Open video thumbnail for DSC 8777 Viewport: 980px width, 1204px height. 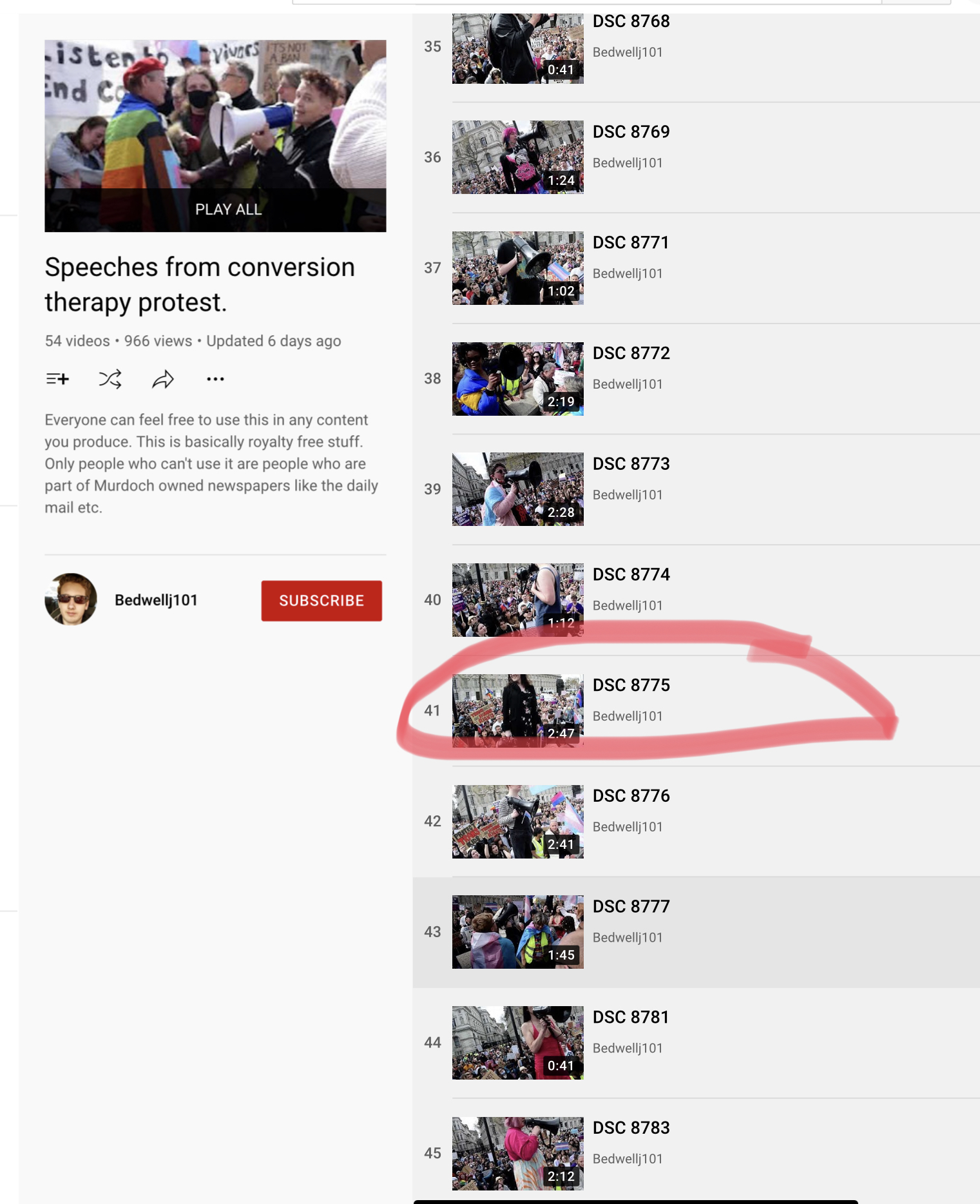[518, 932]
